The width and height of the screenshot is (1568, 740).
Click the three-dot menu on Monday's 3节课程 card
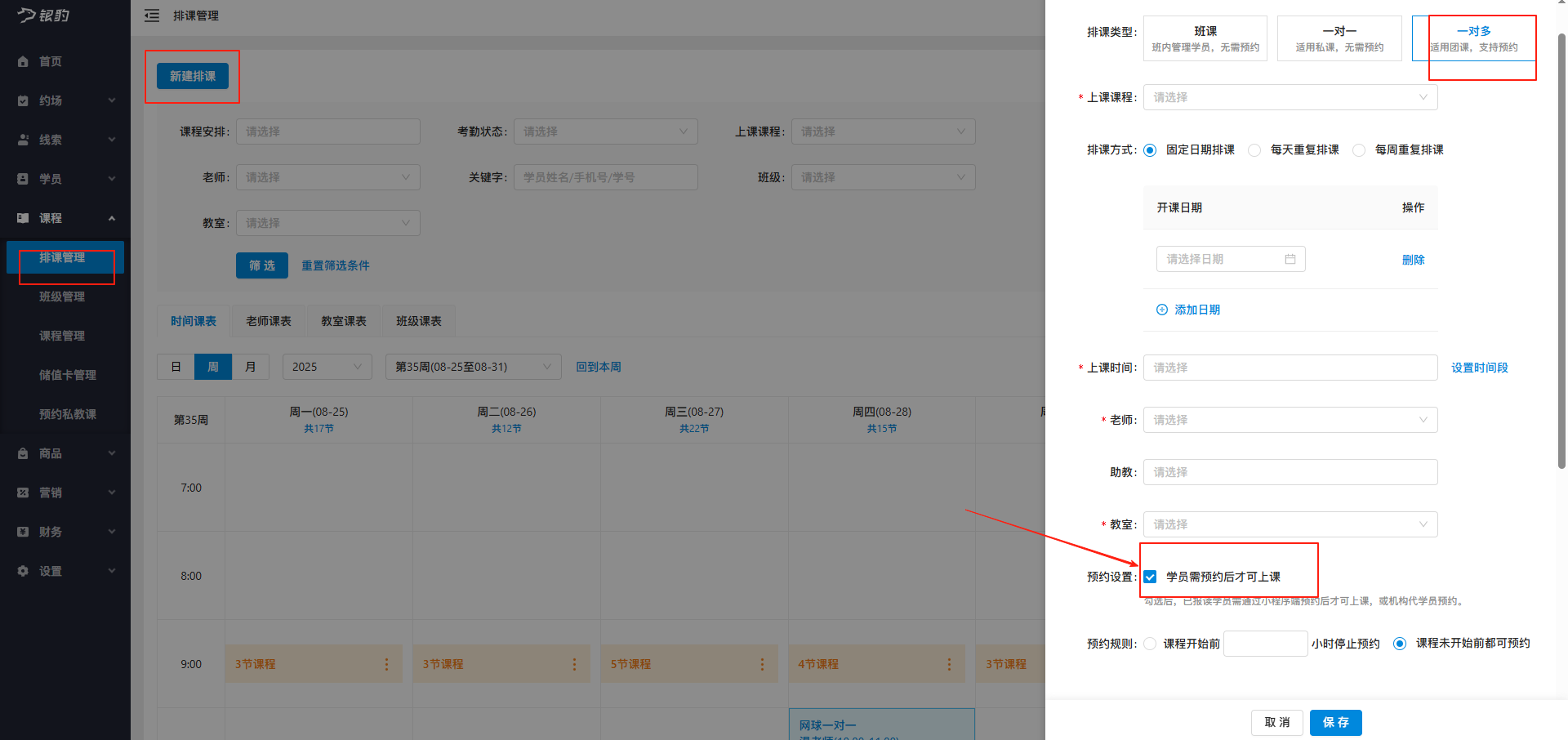(x=386, y=664)
